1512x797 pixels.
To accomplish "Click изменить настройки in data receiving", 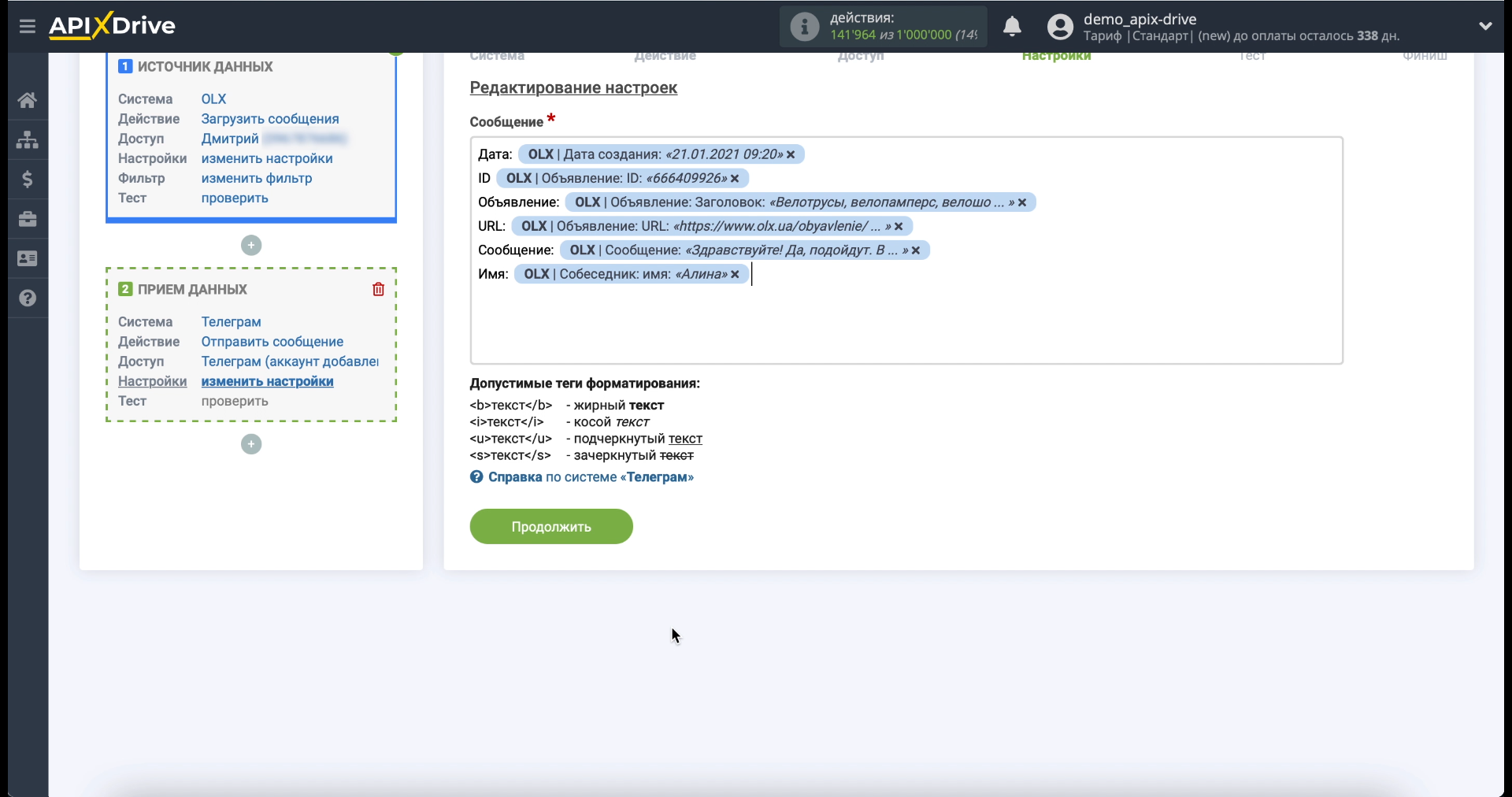I will tap(267, 381).
